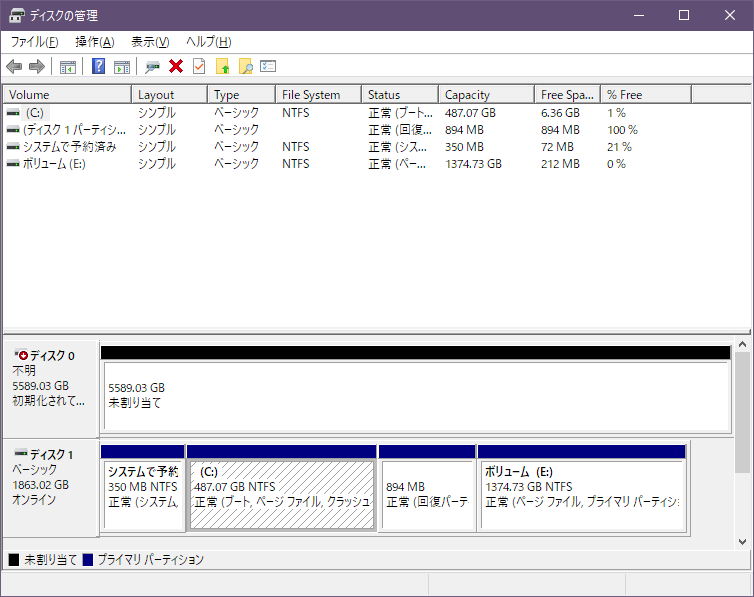Click ディスク 1 disk icon
This screenshot has height=597, width=754.
21,453
